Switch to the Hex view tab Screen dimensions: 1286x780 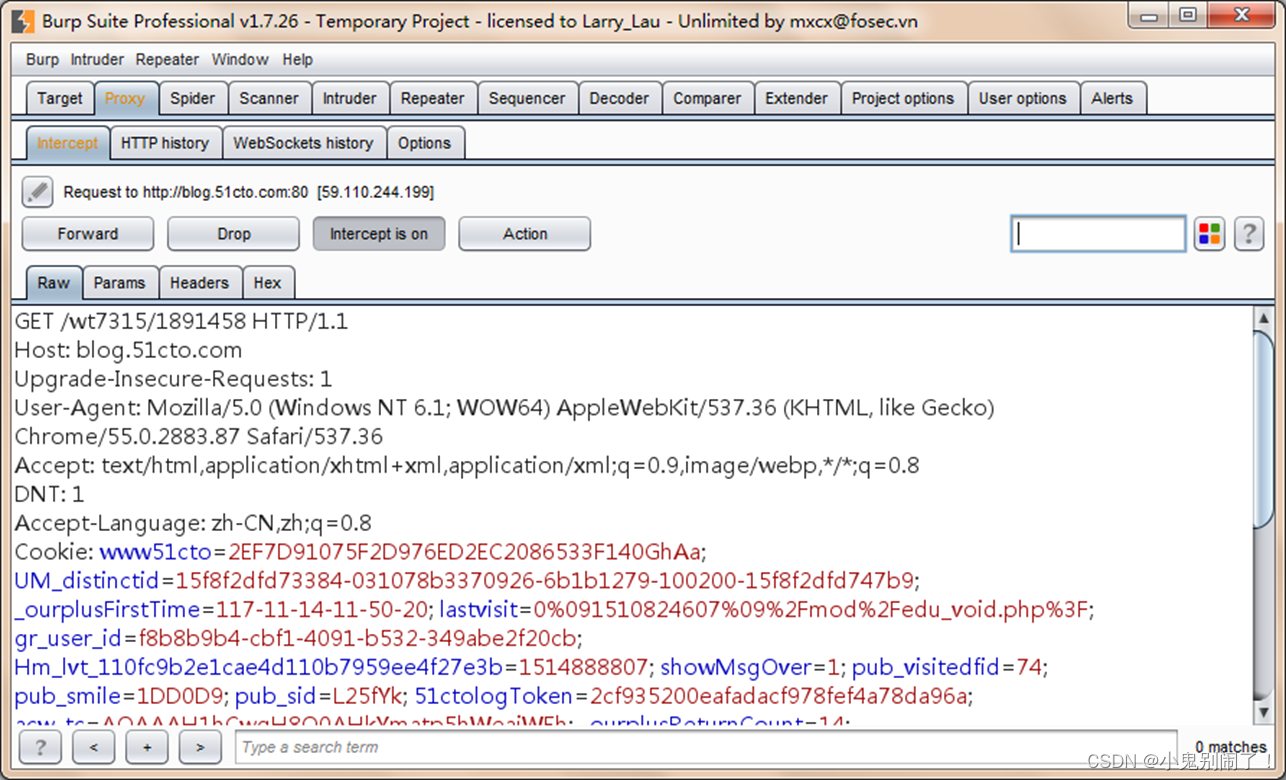pos(267,283)
